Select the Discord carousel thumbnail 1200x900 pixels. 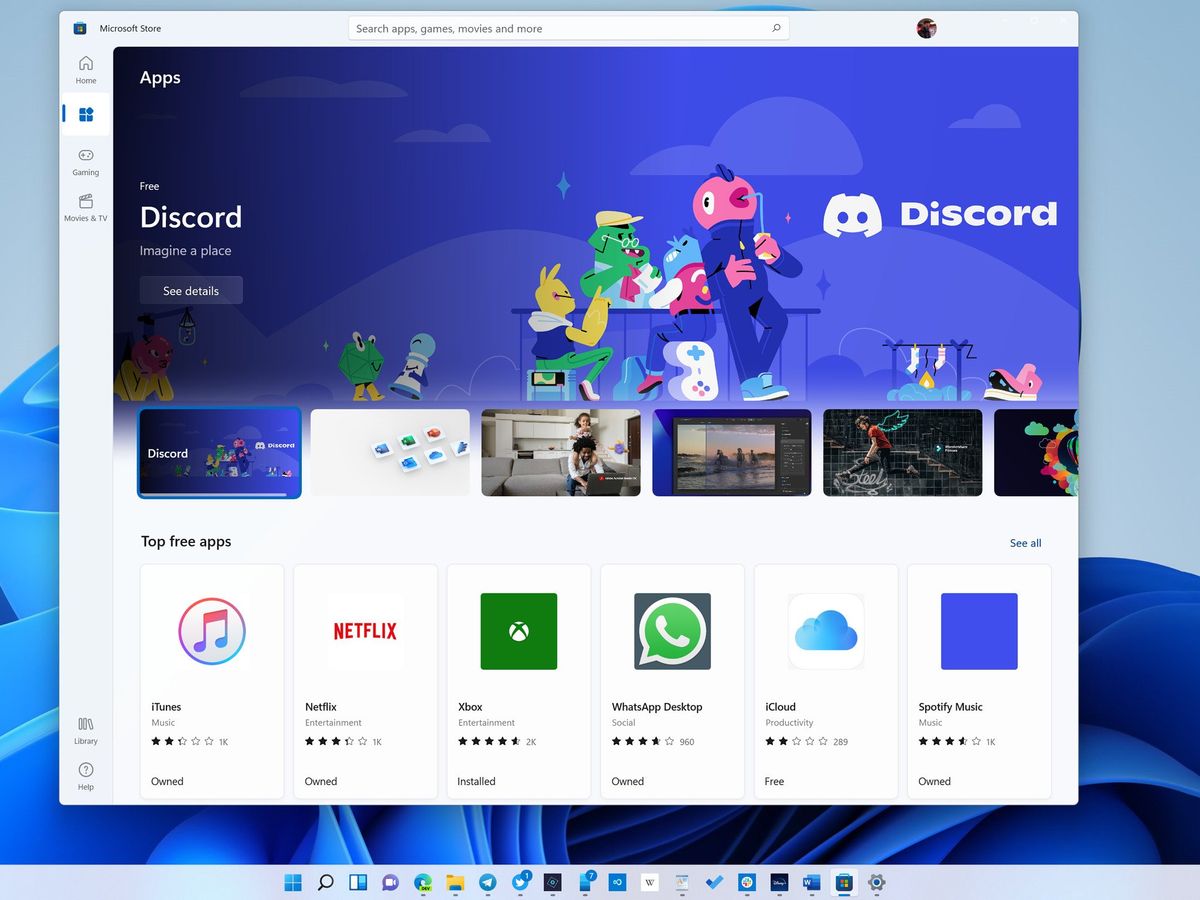click(x=219, y=453)
